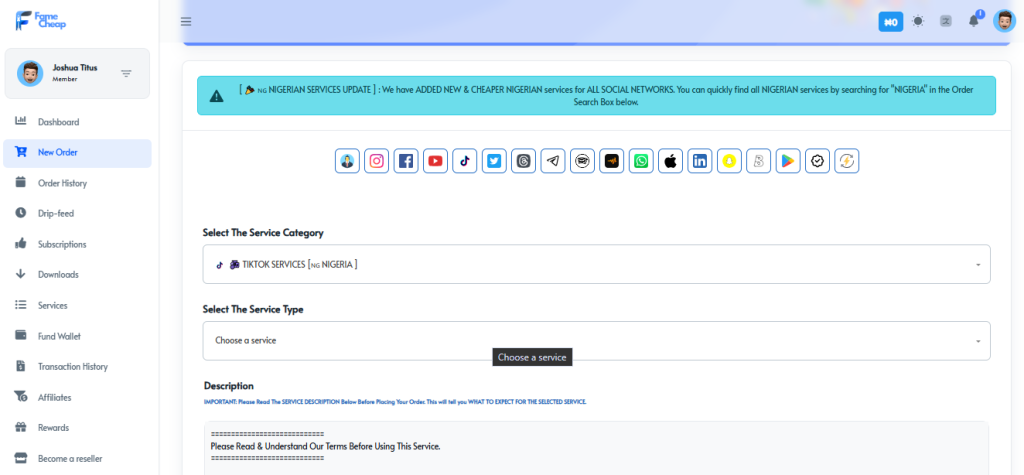Choose the TikTok icon in the icon row
Screen dimensions: 1024x475
tap(465, 161)
